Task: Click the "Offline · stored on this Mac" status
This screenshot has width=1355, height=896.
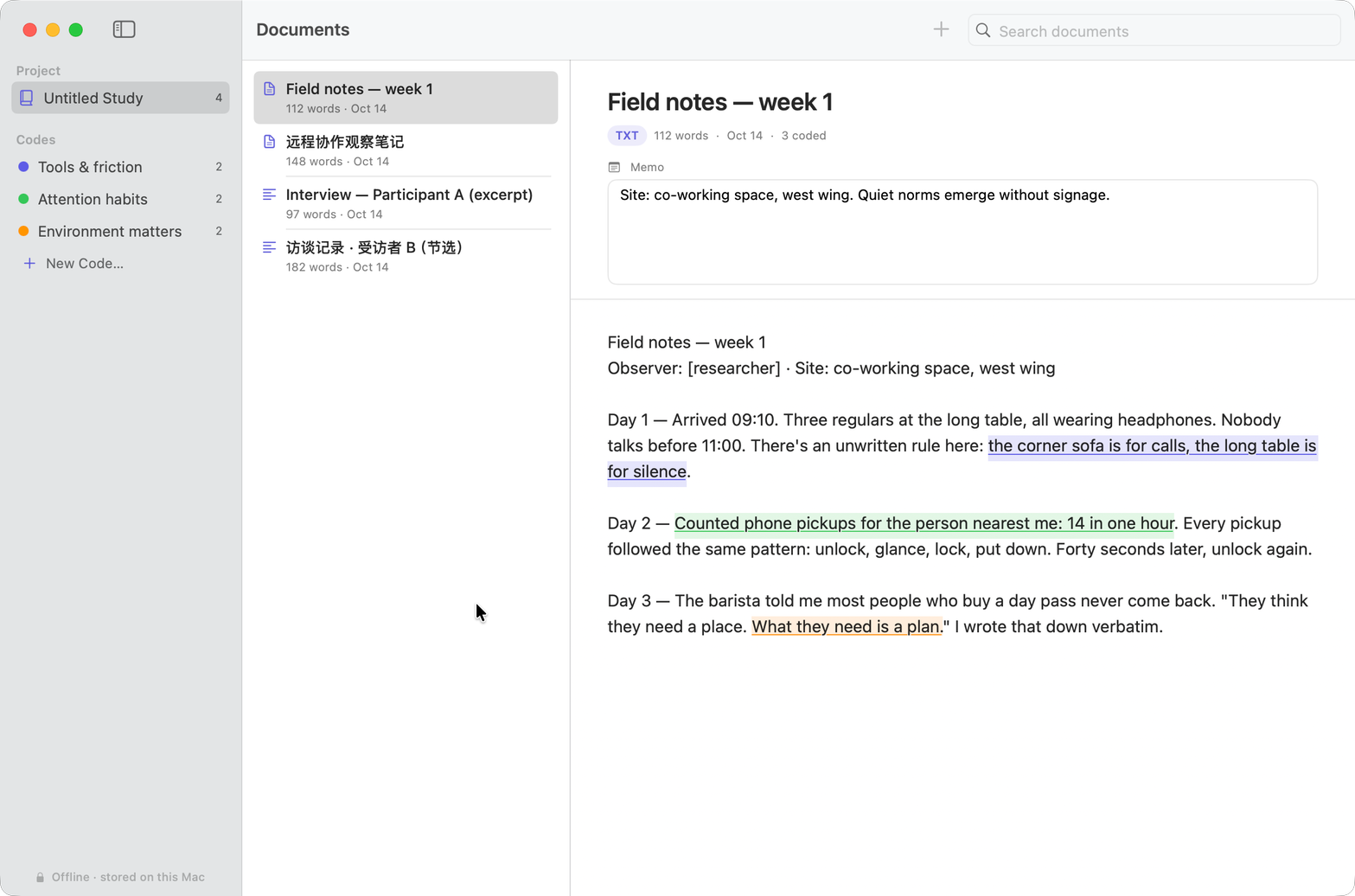Action: [120, 877]
